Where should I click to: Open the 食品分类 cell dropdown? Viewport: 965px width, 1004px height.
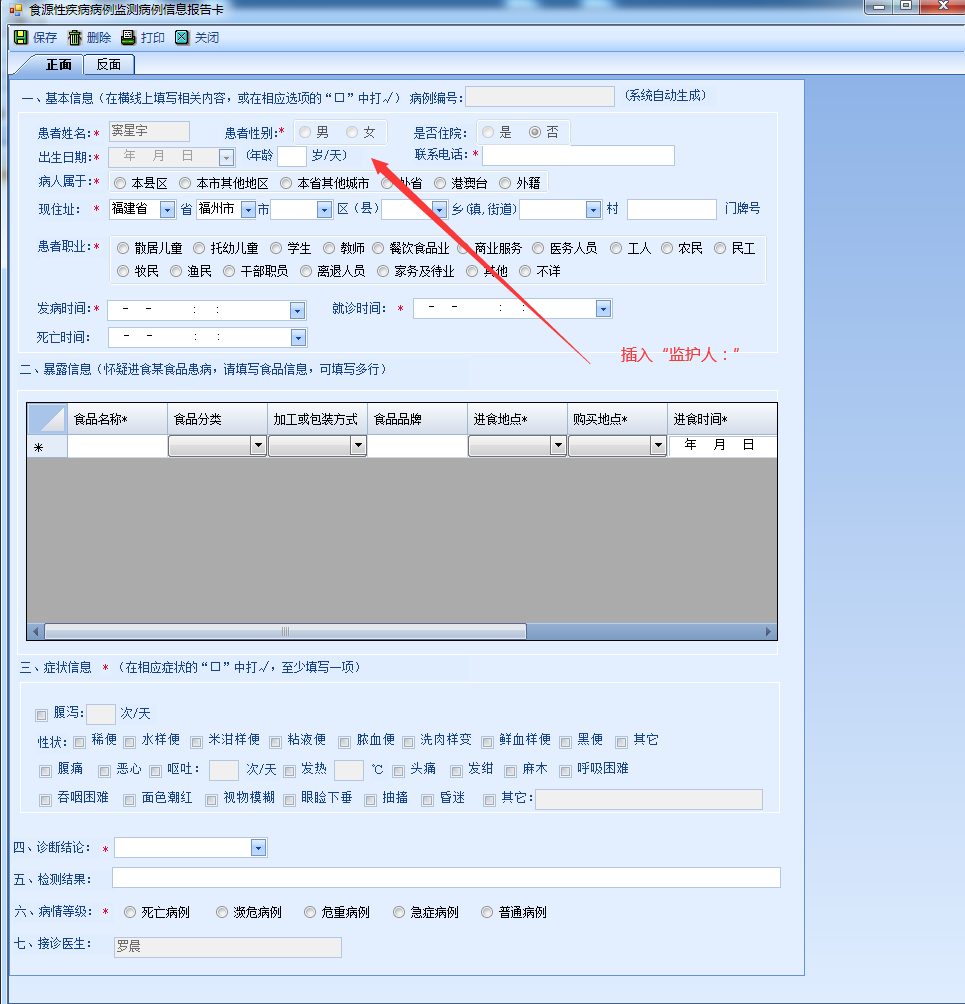pyautogui.click(x=258, y=446)
